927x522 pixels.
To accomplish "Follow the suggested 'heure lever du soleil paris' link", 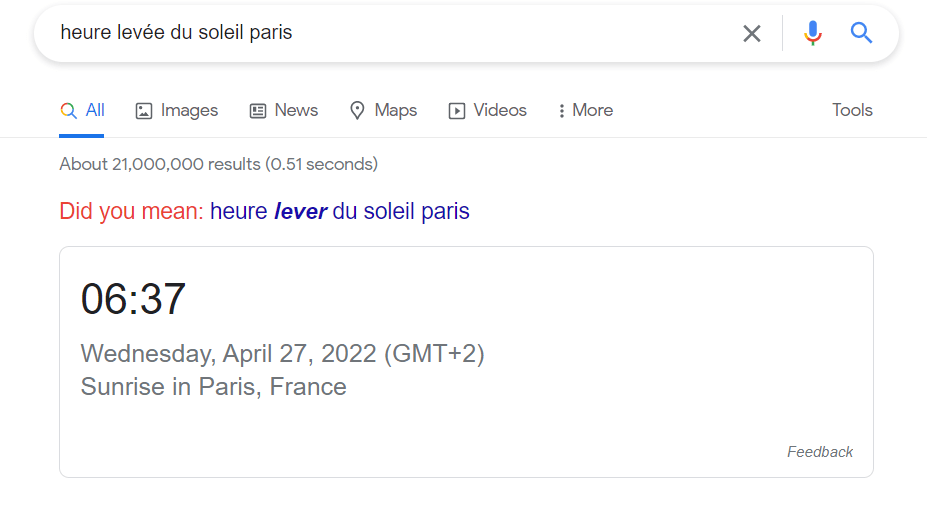I will [x=339, y=211].
